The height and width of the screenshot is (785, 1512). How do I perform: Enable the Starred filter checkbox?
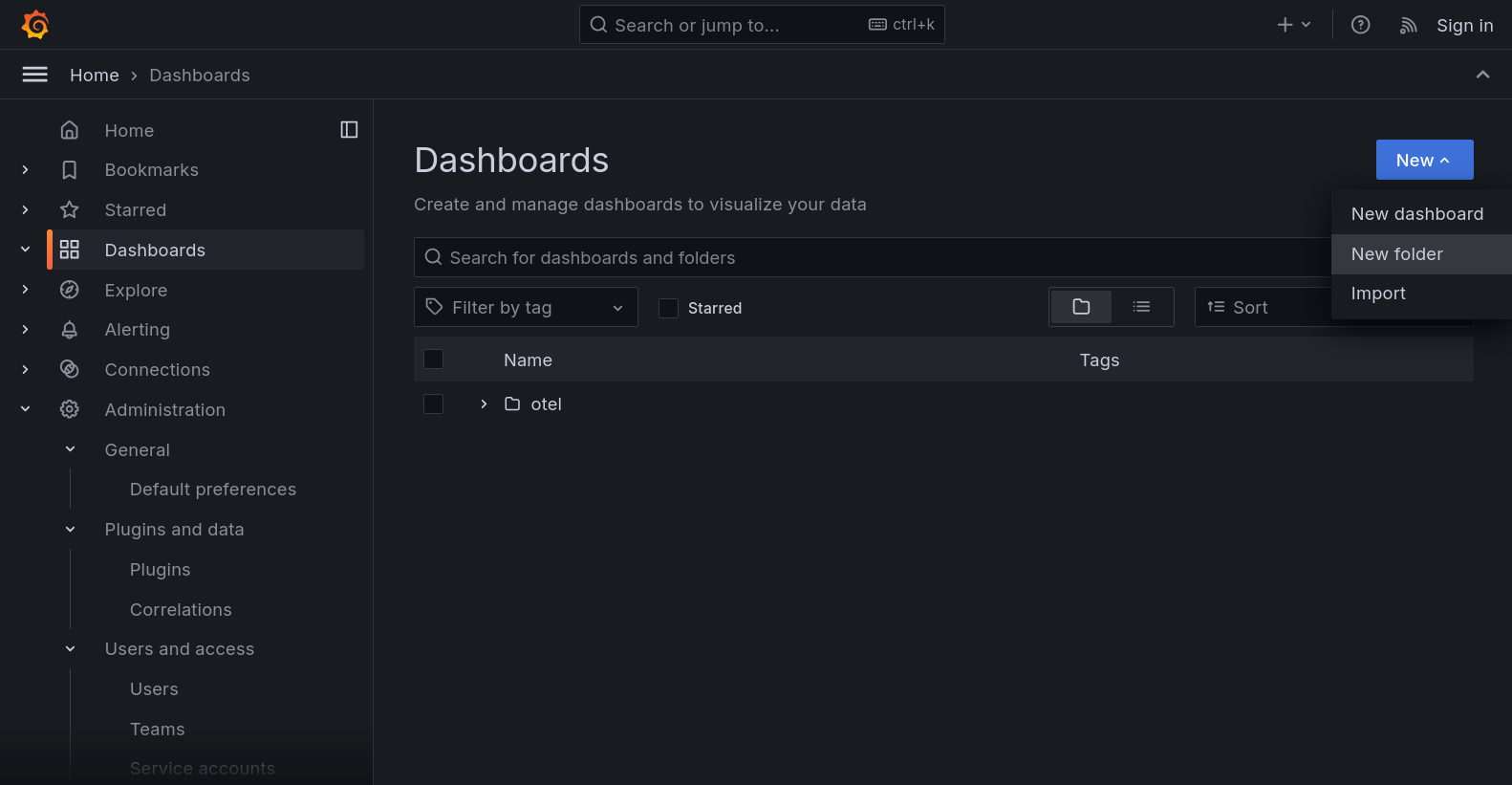[669, 308]
